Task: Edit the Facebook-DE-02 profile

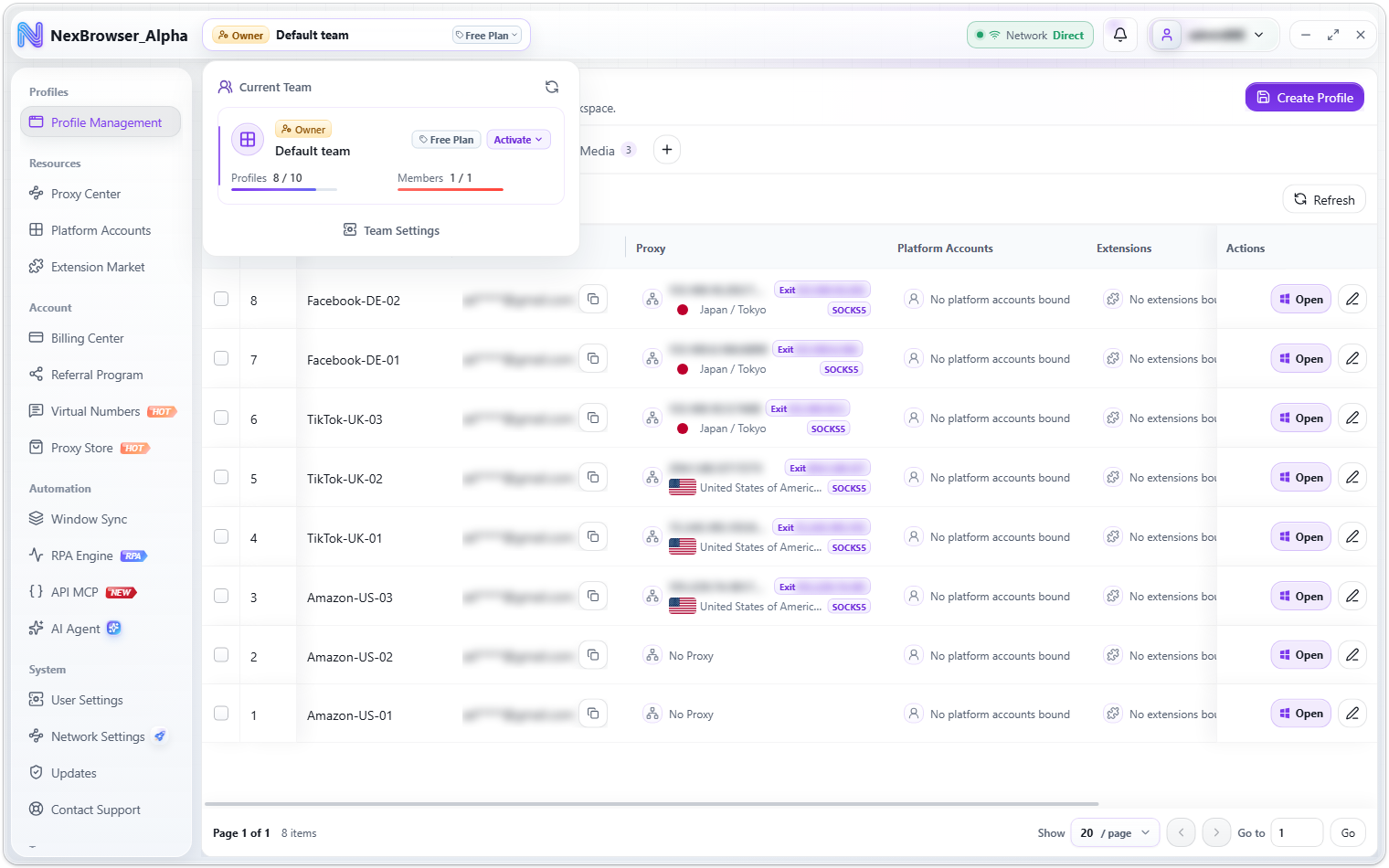Action: [x=1352, y=299]
